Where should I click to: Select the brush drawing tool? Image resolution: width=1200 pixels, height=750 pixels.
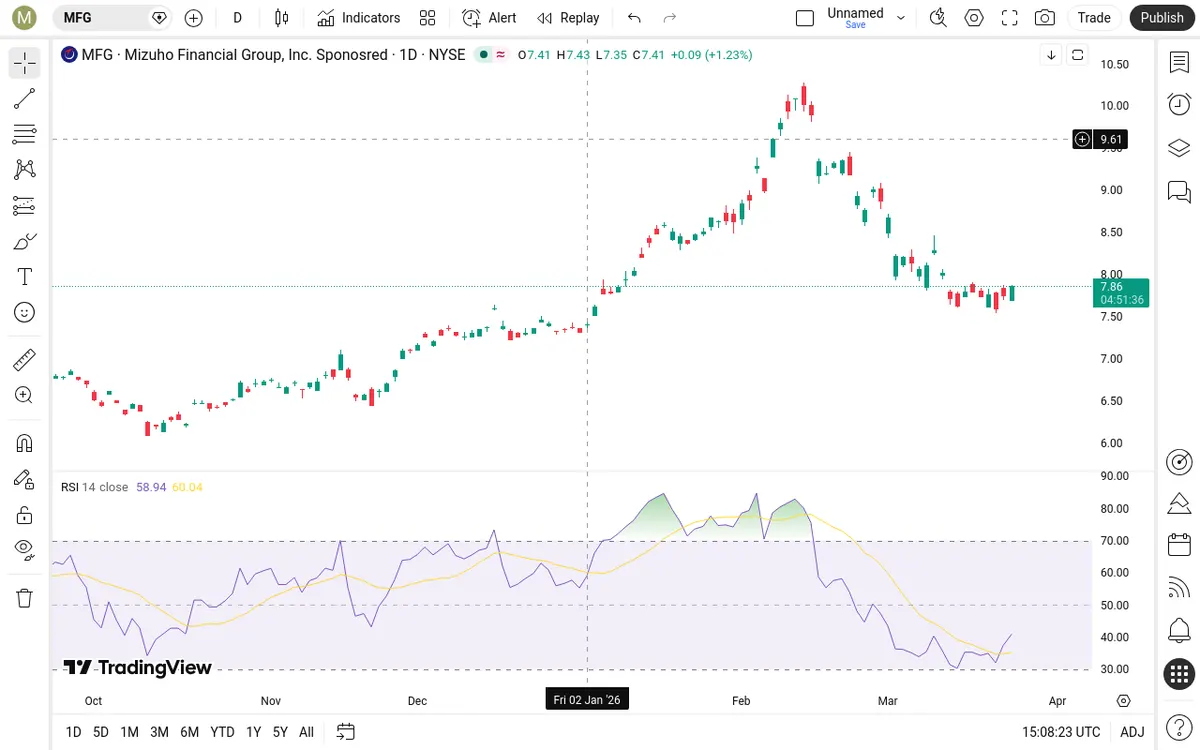25,241
